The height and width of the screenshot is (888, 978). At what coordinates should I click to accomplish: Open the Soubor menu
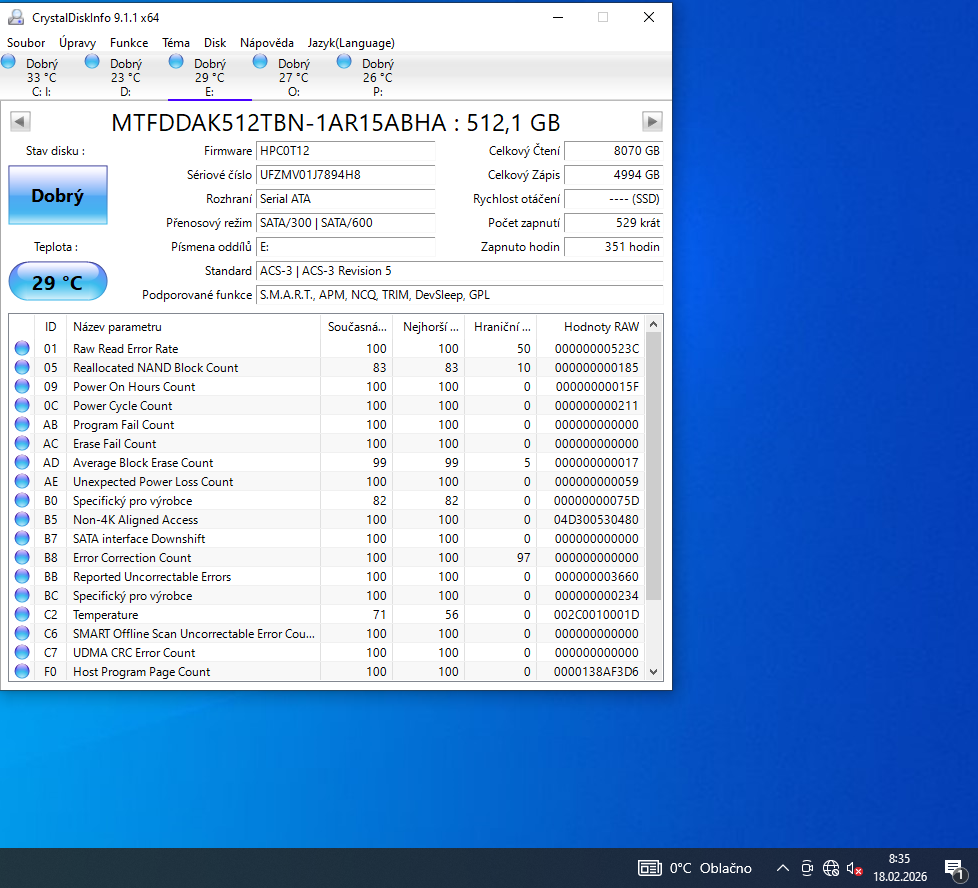click(26, 43)
